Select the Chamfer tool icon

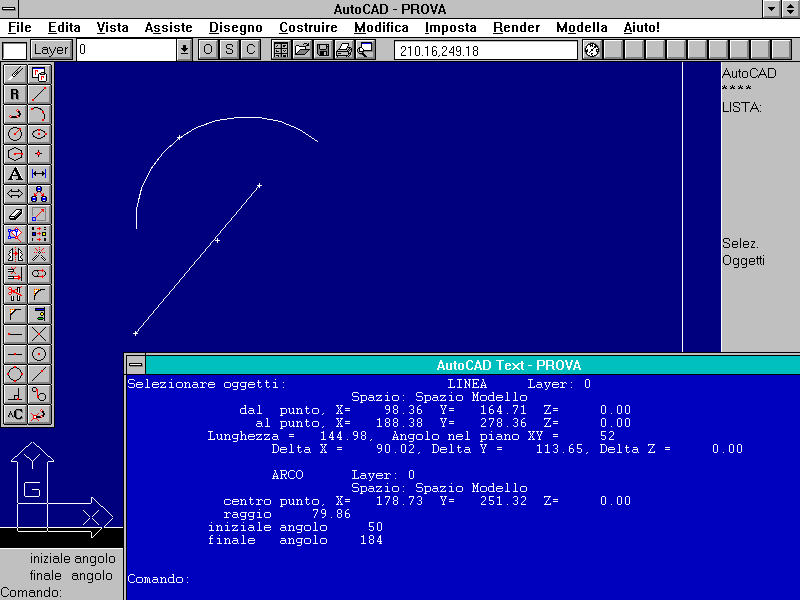(x=15, y=314)
